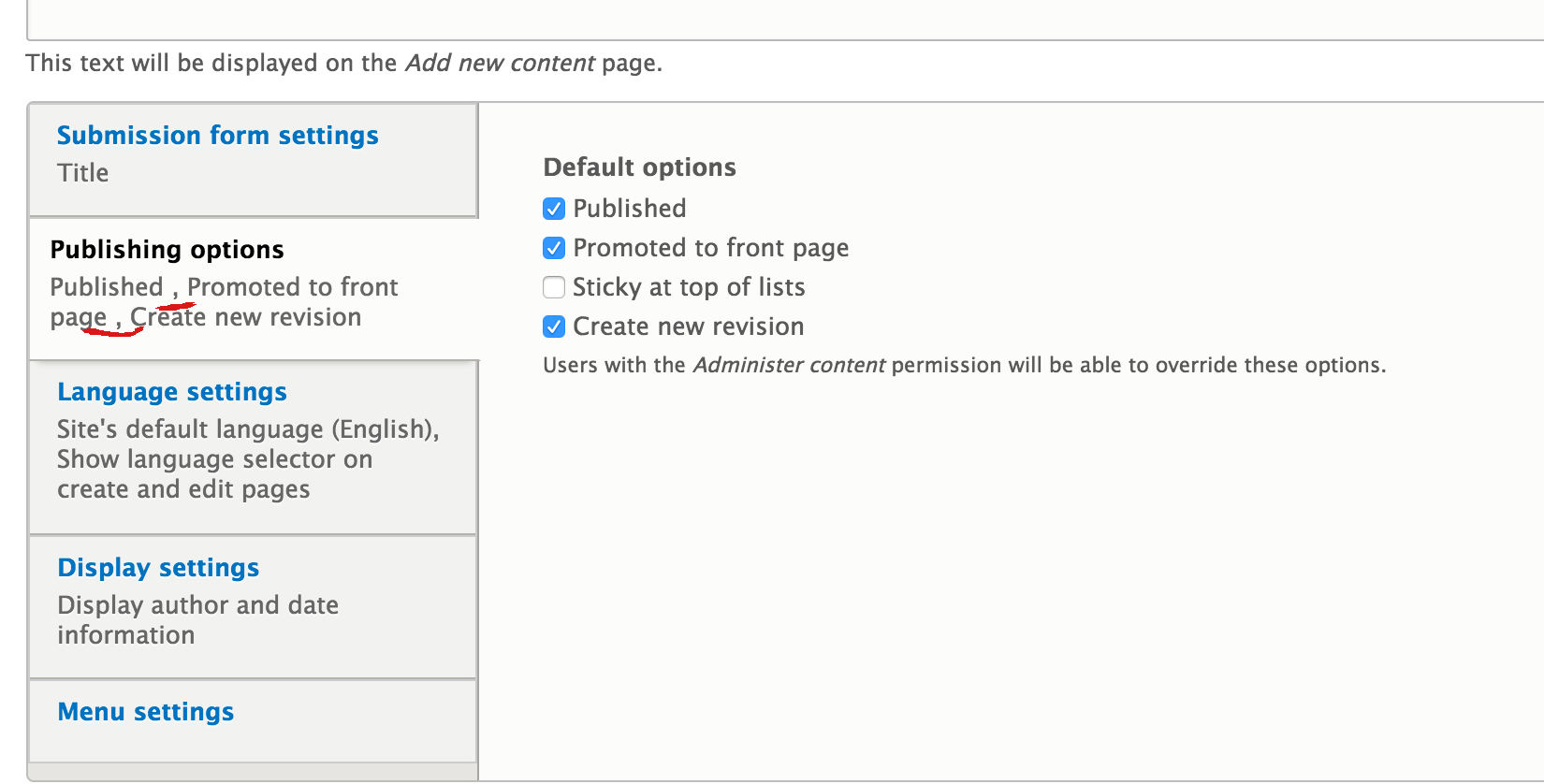Enable Sticky at top of lists

click(554, 287)
